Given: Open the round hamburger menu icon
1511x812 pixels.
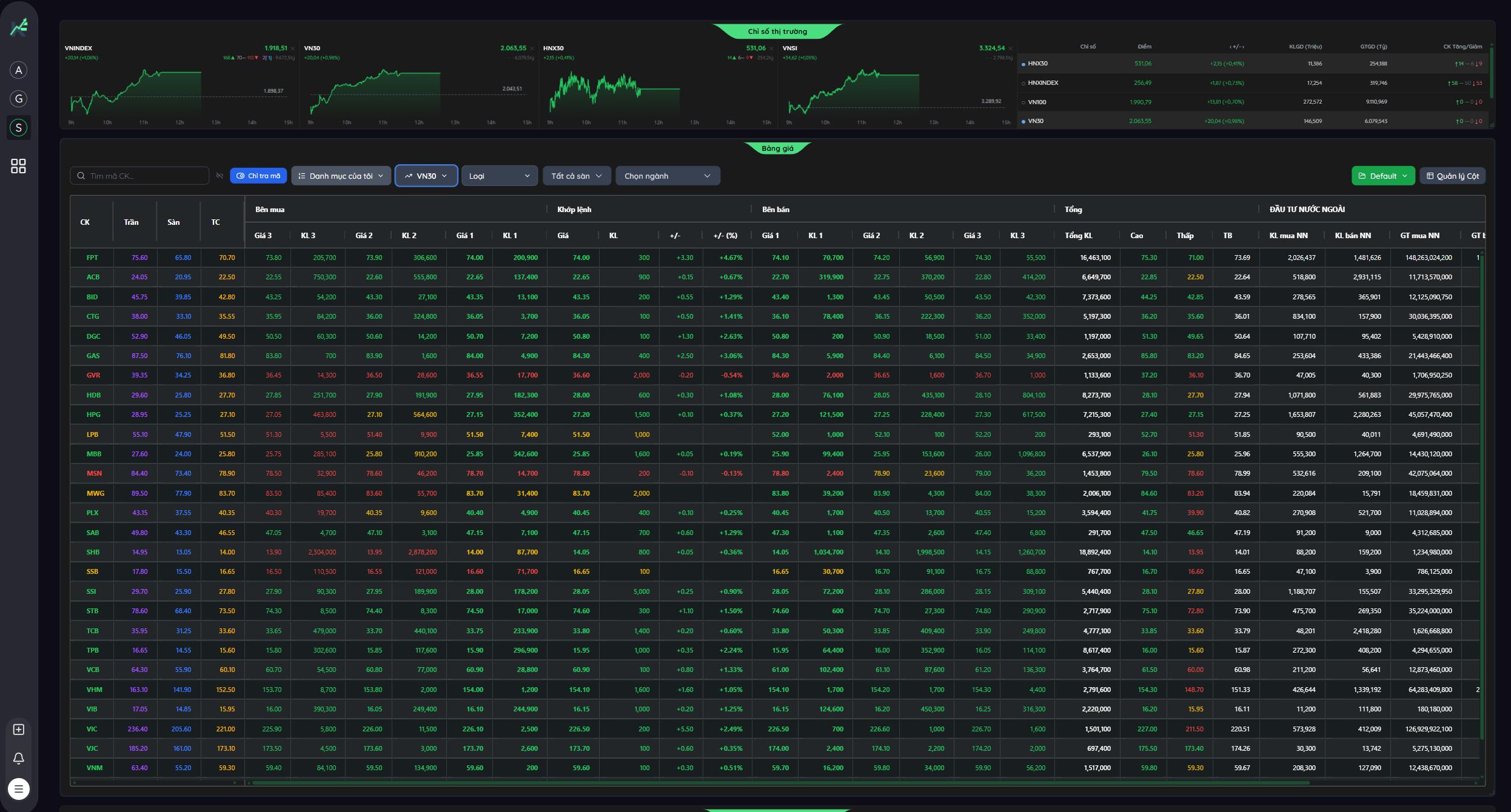Looking at the screenshot, I should (19, 789).
